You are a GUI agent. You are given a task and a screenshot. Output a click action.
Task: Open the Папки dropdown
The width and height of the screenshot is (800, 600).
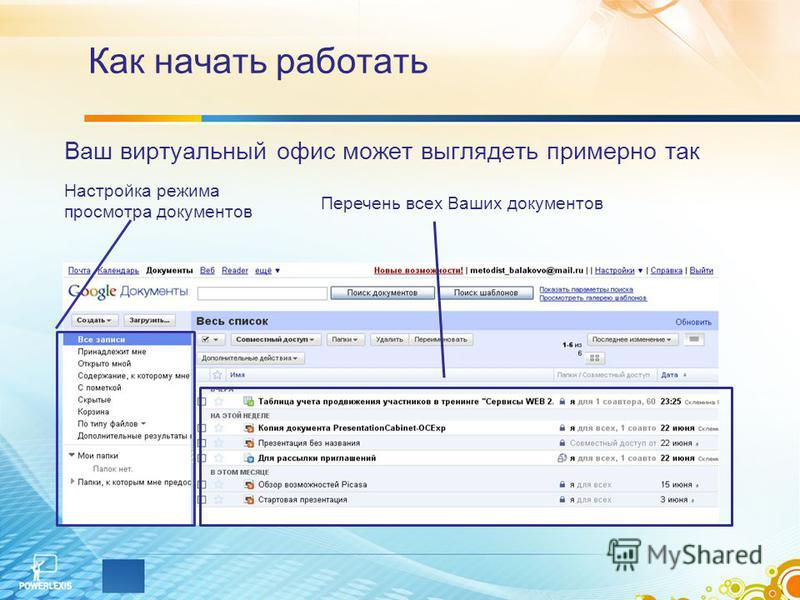(x=345, y=339)
